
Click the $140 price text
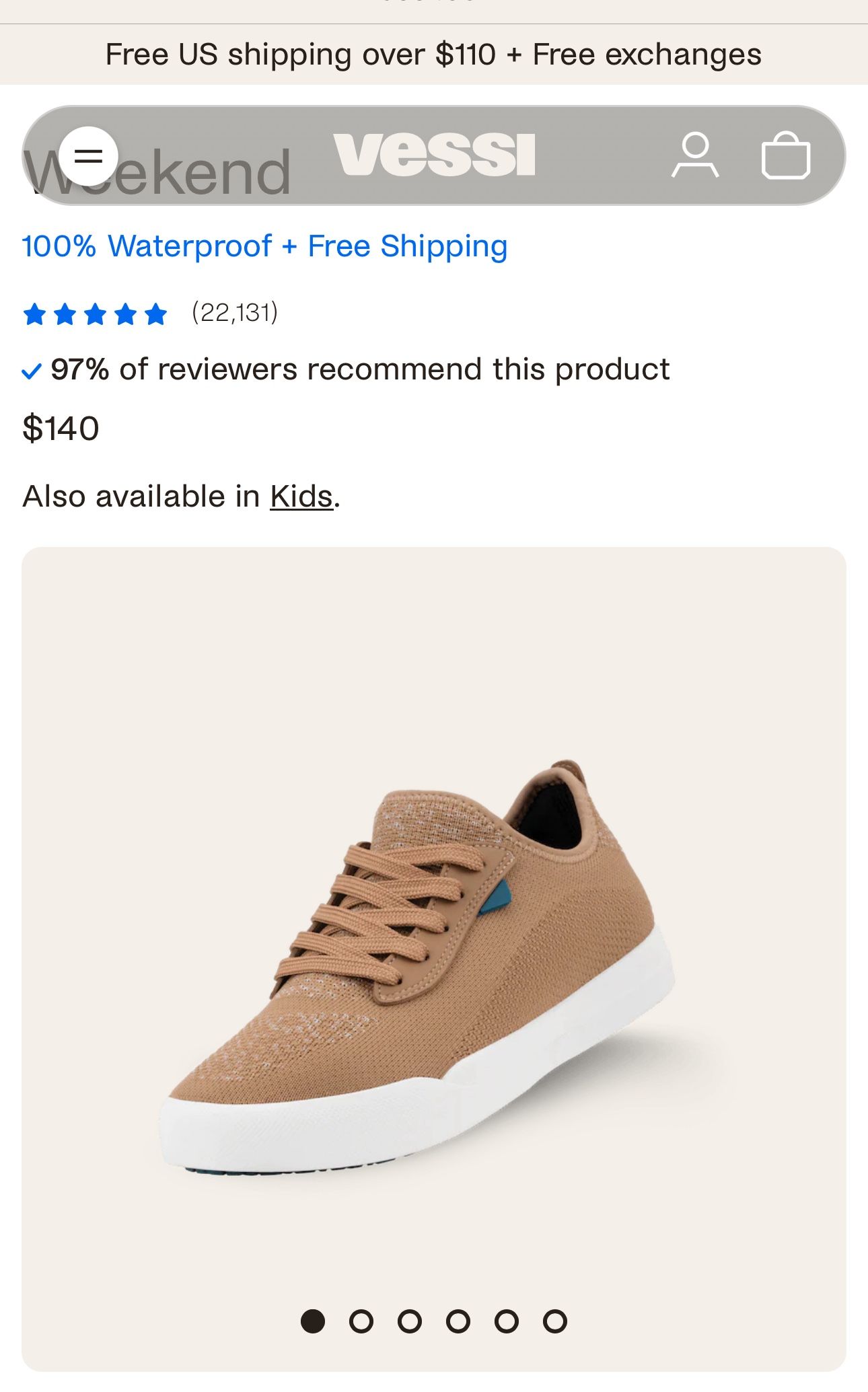coord(61,429)
